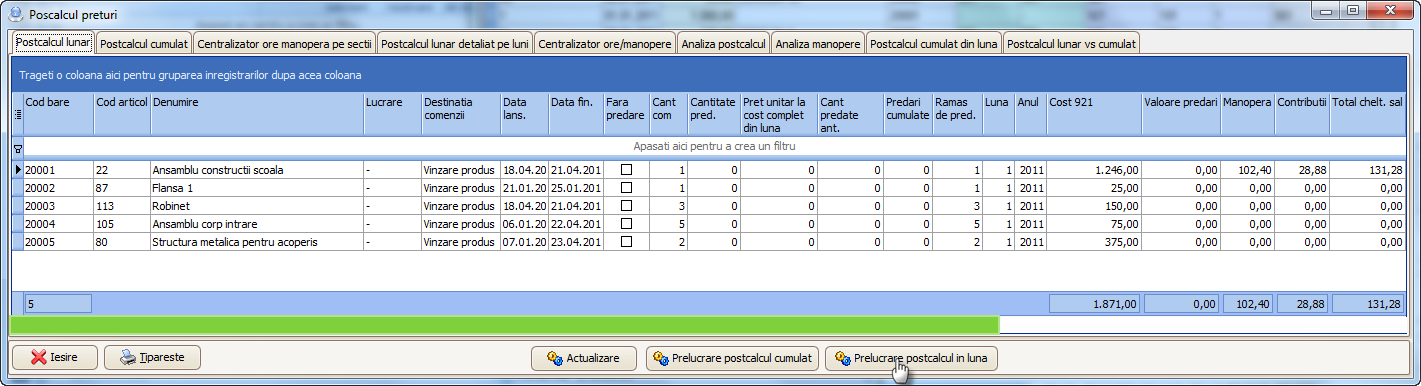Toggle Fara predare for Ansamblu constructii scoala
Screen dimensions: 1421x386
[x=627, y=170]
